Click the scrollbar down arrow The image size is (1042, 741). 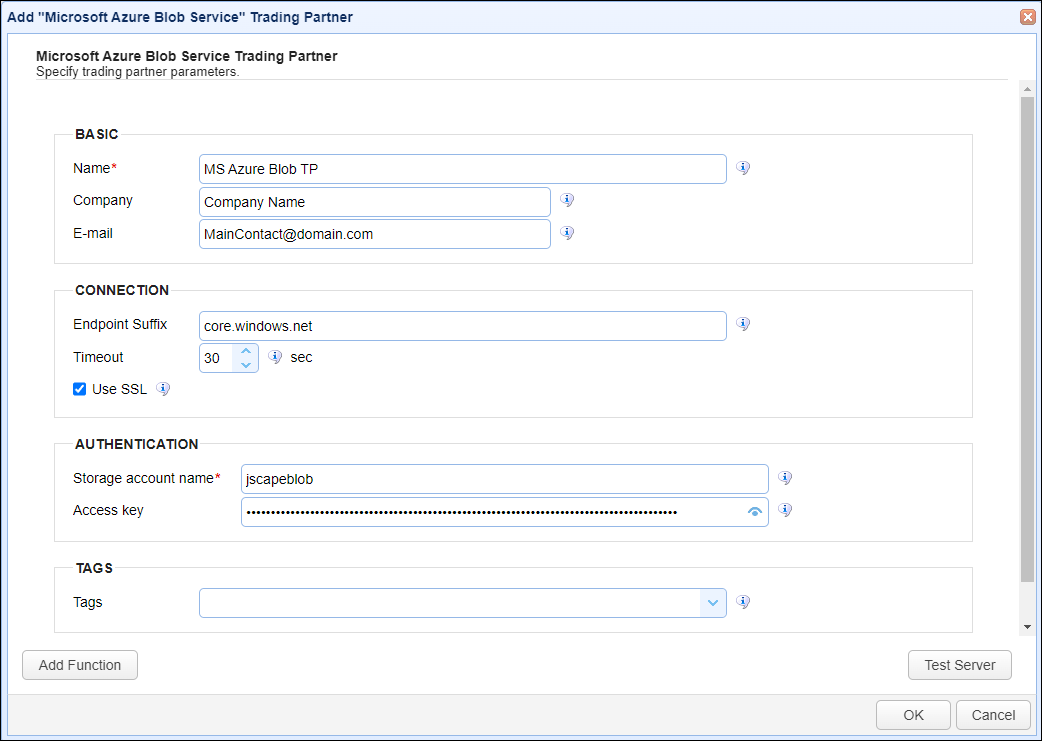1027,627
